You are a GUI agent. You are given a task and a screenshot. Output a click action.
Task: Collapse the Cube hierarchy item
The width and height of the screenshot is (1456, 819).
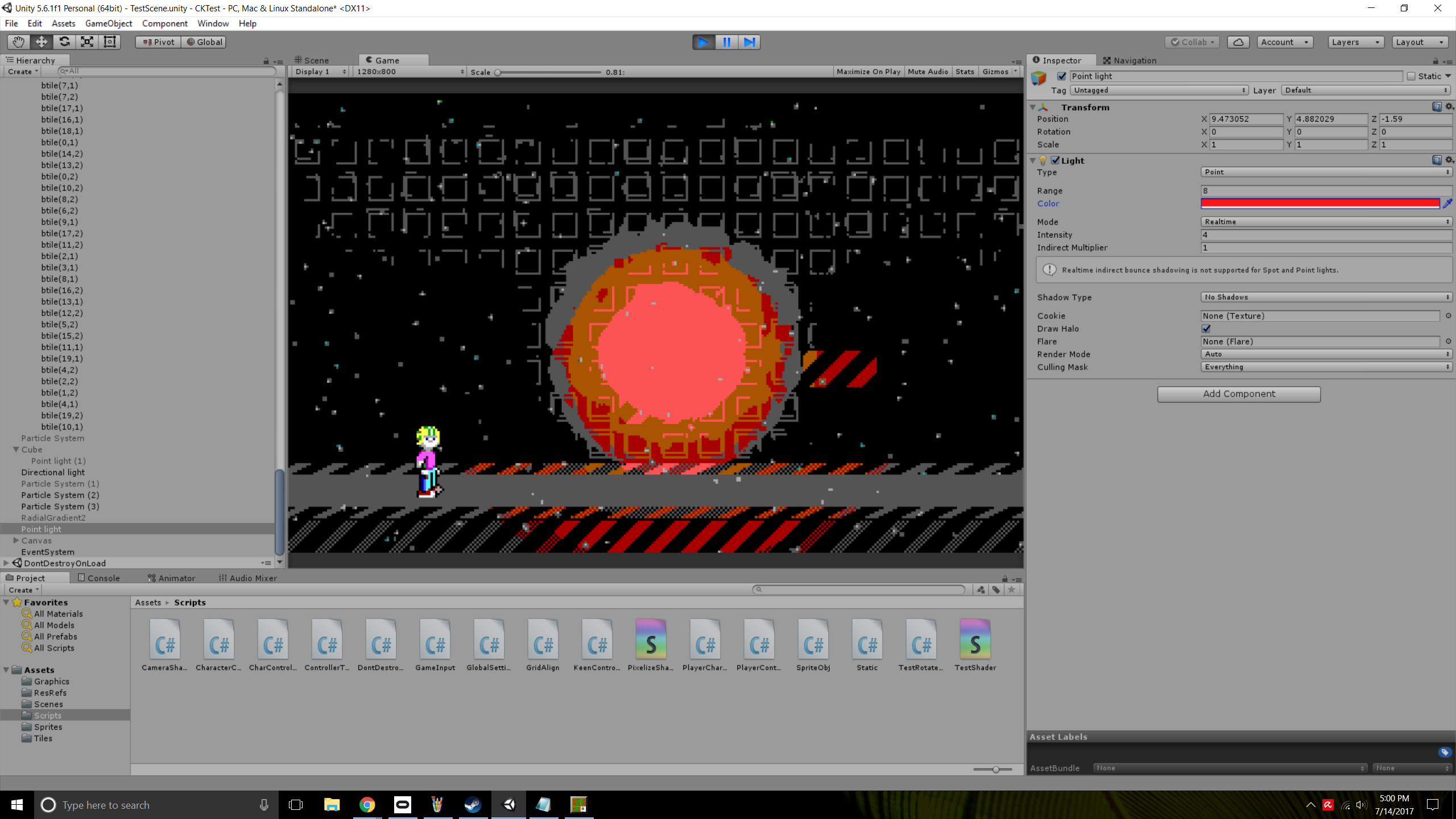(16, 449)
